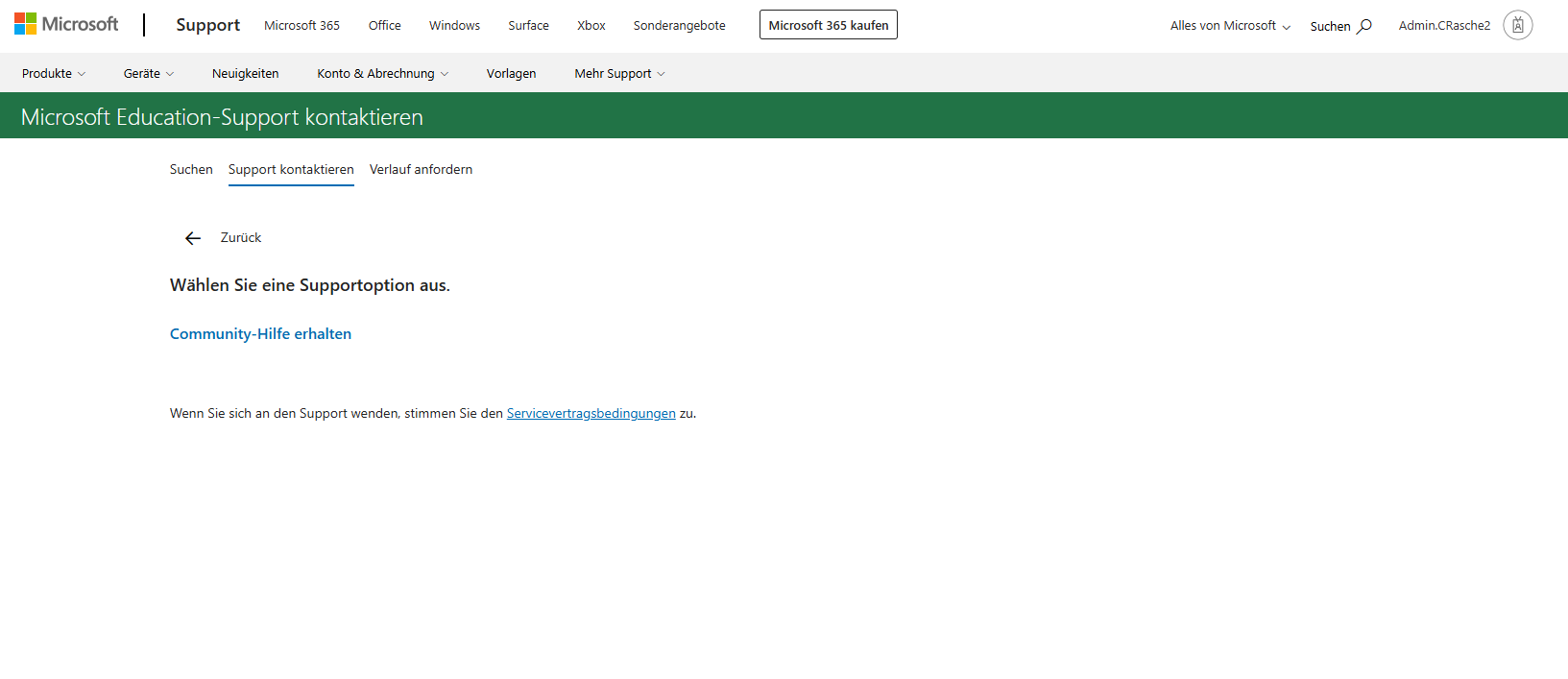Viewport: 1568px width, 679px height.
Task: Click the Admin.CRasche2 account name
Action: tap(1444, 26)
